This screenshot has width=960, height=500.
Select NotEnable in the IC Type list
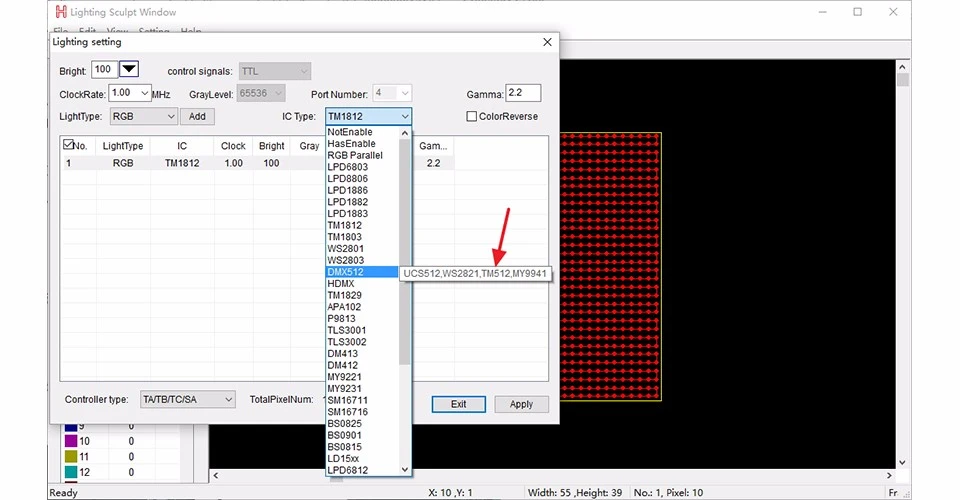[x=362, y=132]
